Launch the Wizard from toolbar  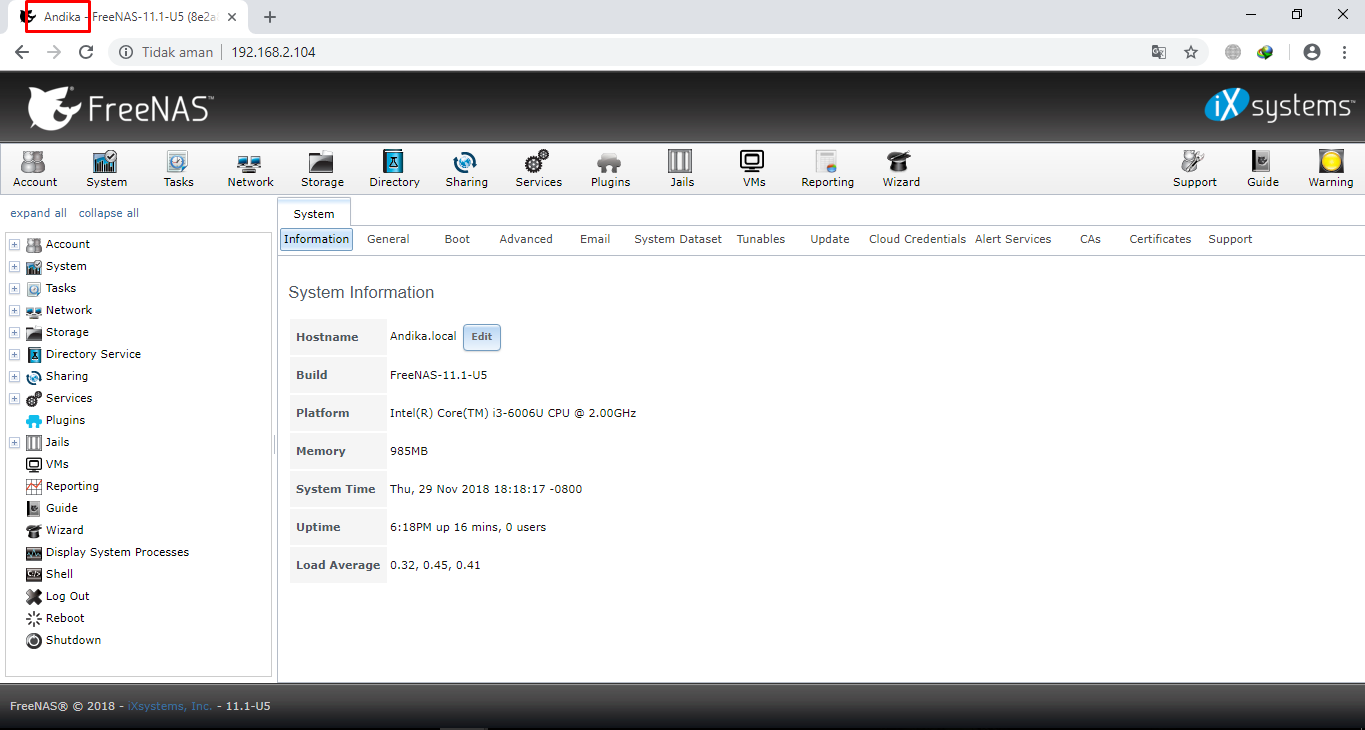coord(900,169)
